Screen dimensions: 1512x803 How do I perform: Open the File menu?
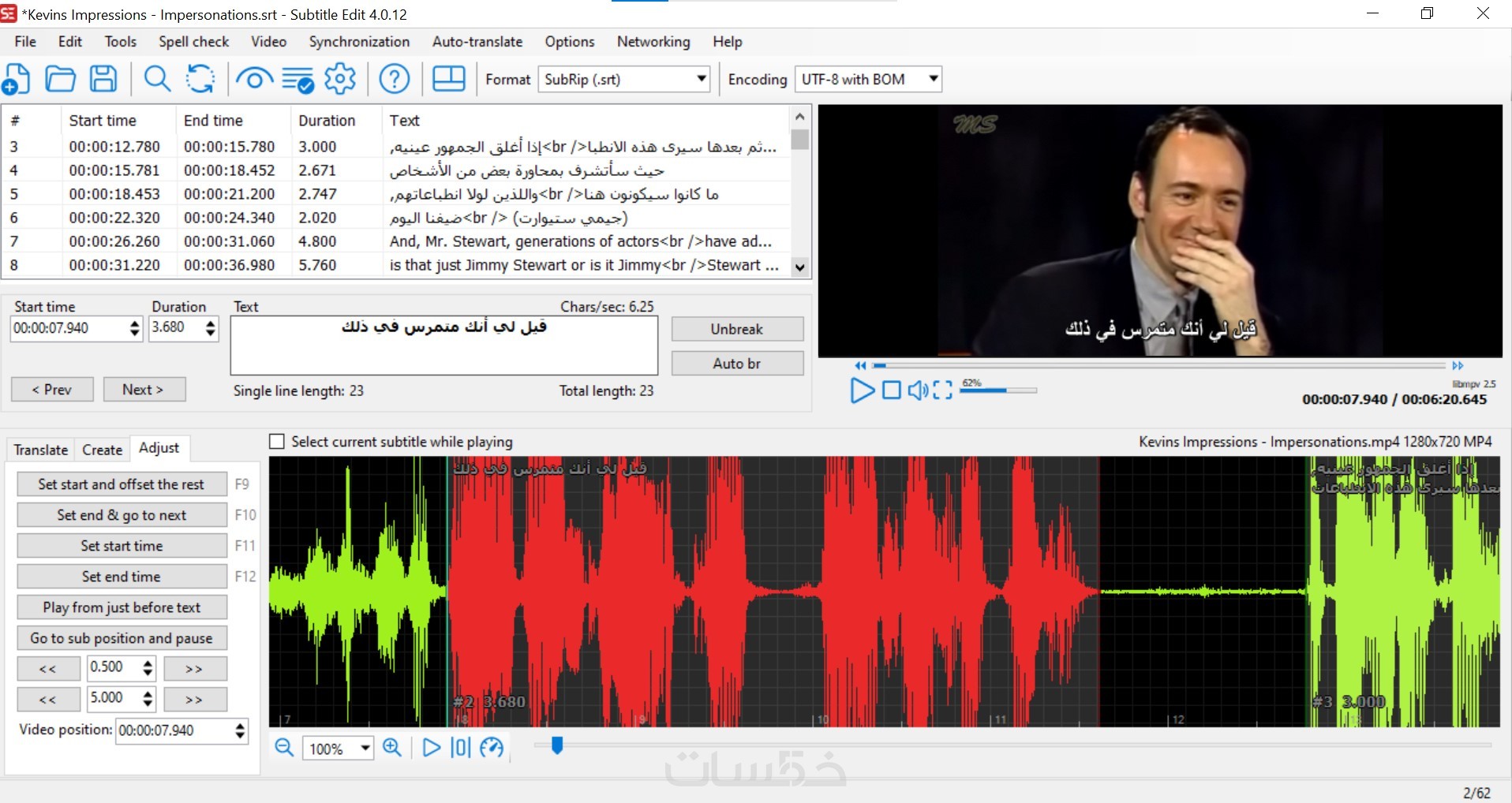25,42
